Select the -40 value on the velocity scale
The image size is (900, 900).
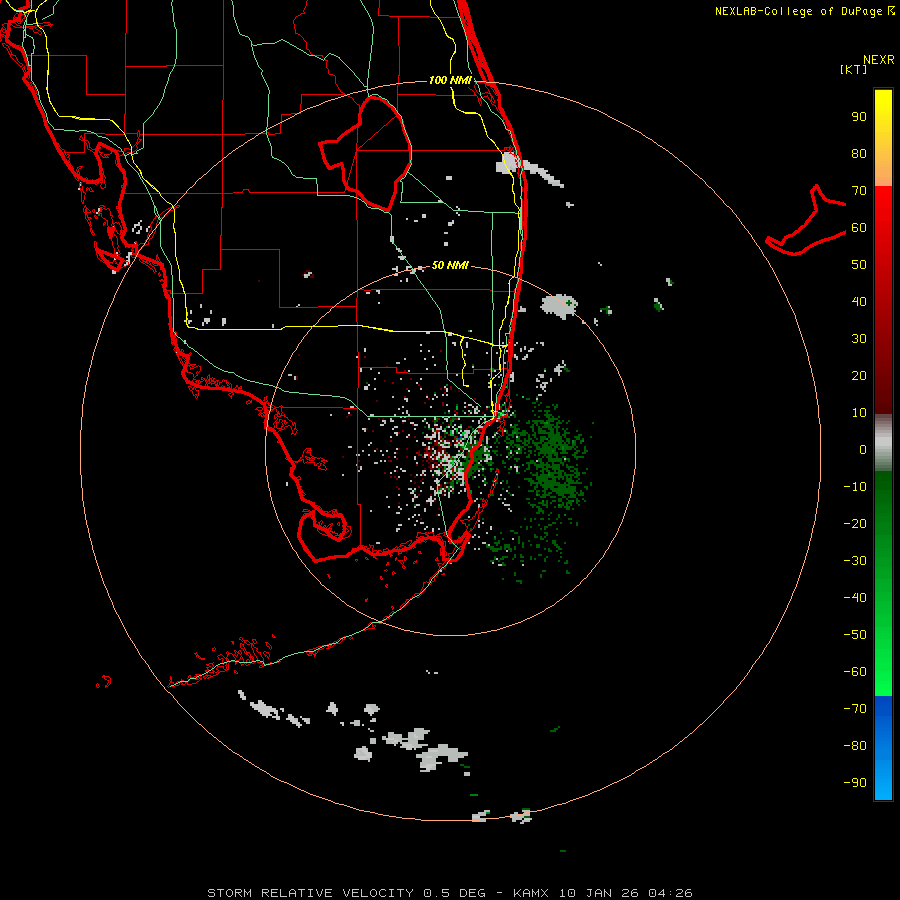(x=855, y=598)
